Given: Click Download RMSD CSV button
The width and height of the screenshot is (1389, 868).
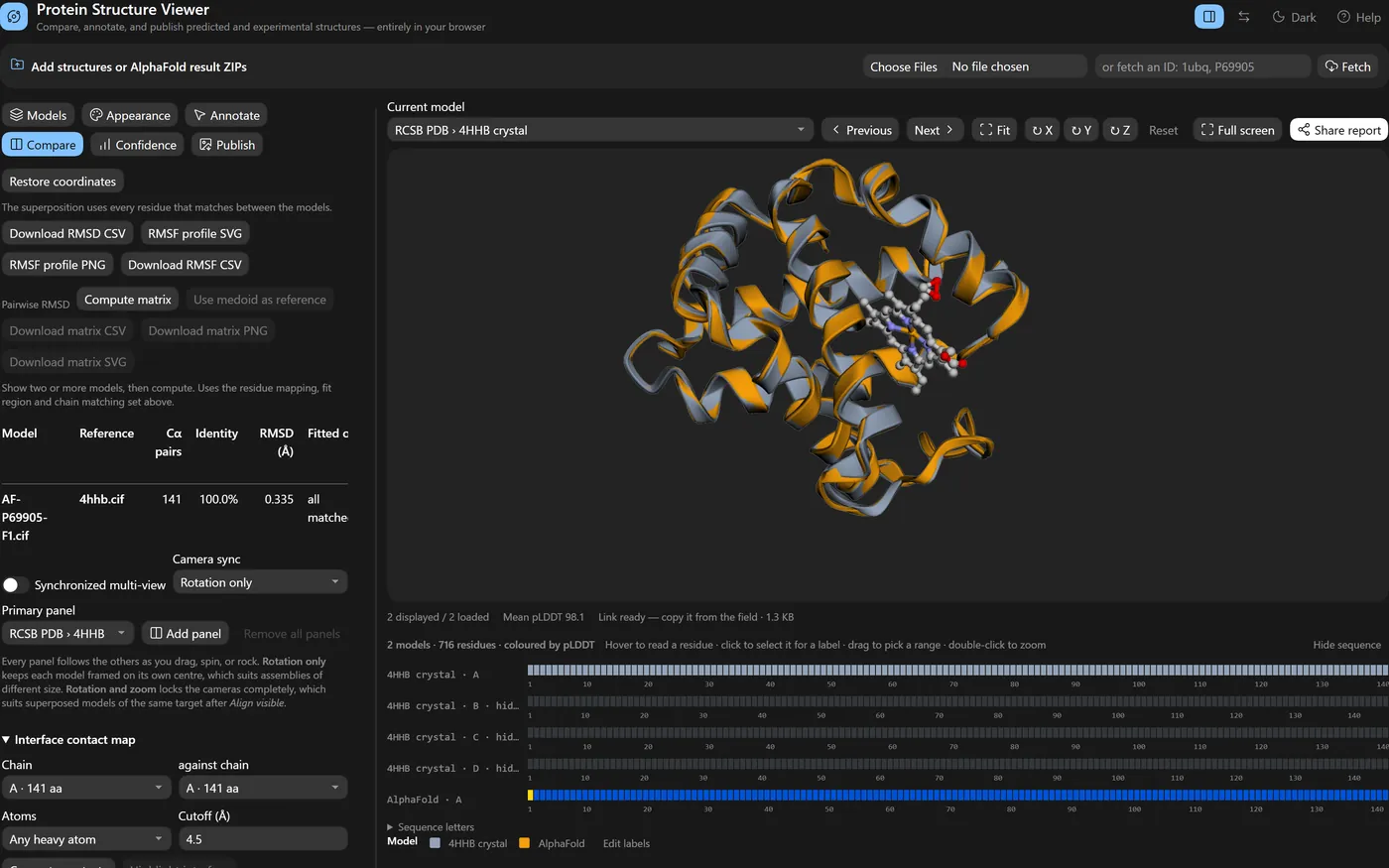Looking at the screenshot, I should [x=67, y=233].
